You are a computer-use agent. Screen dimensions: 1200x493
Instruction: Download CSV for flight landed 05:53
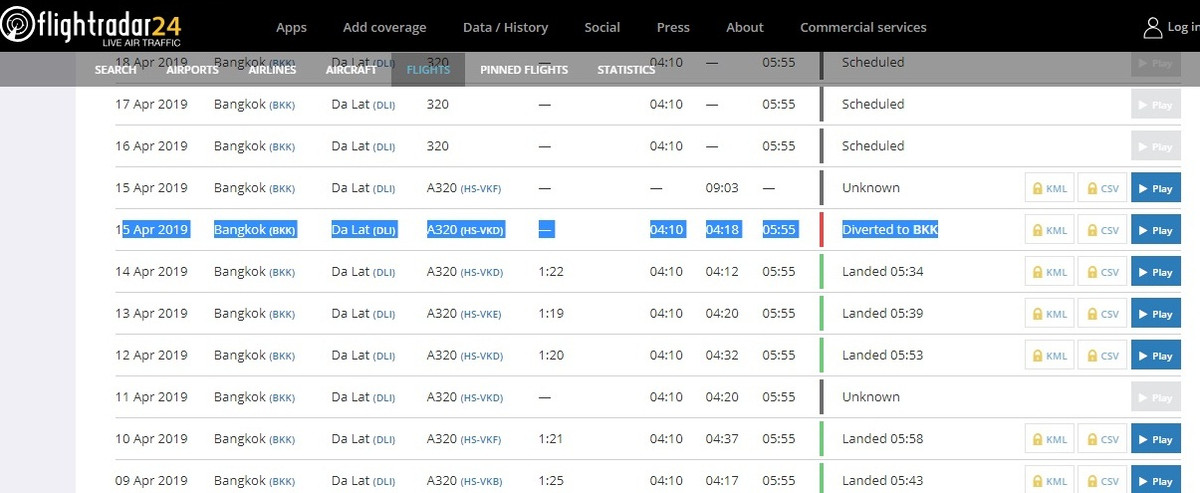(x=1102, y=356)
